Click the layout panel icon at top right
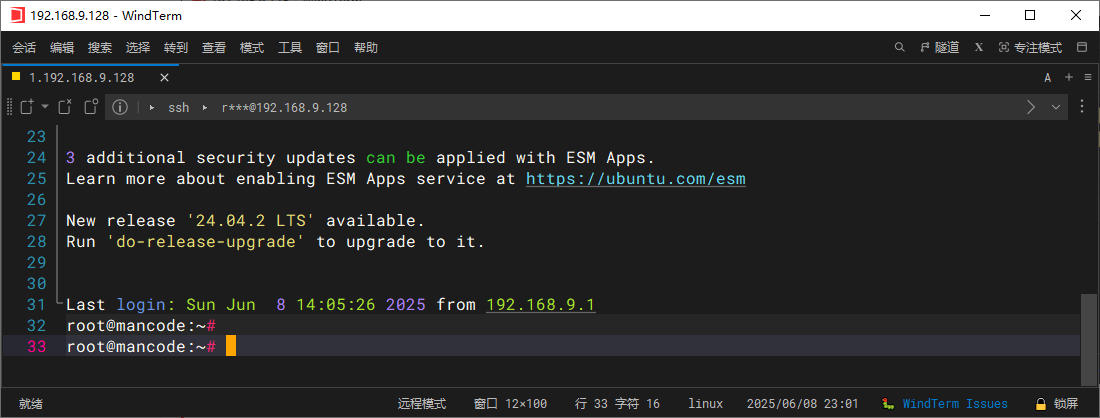1100x418 pixels. pyautogui.click(x=1081, y=47)
